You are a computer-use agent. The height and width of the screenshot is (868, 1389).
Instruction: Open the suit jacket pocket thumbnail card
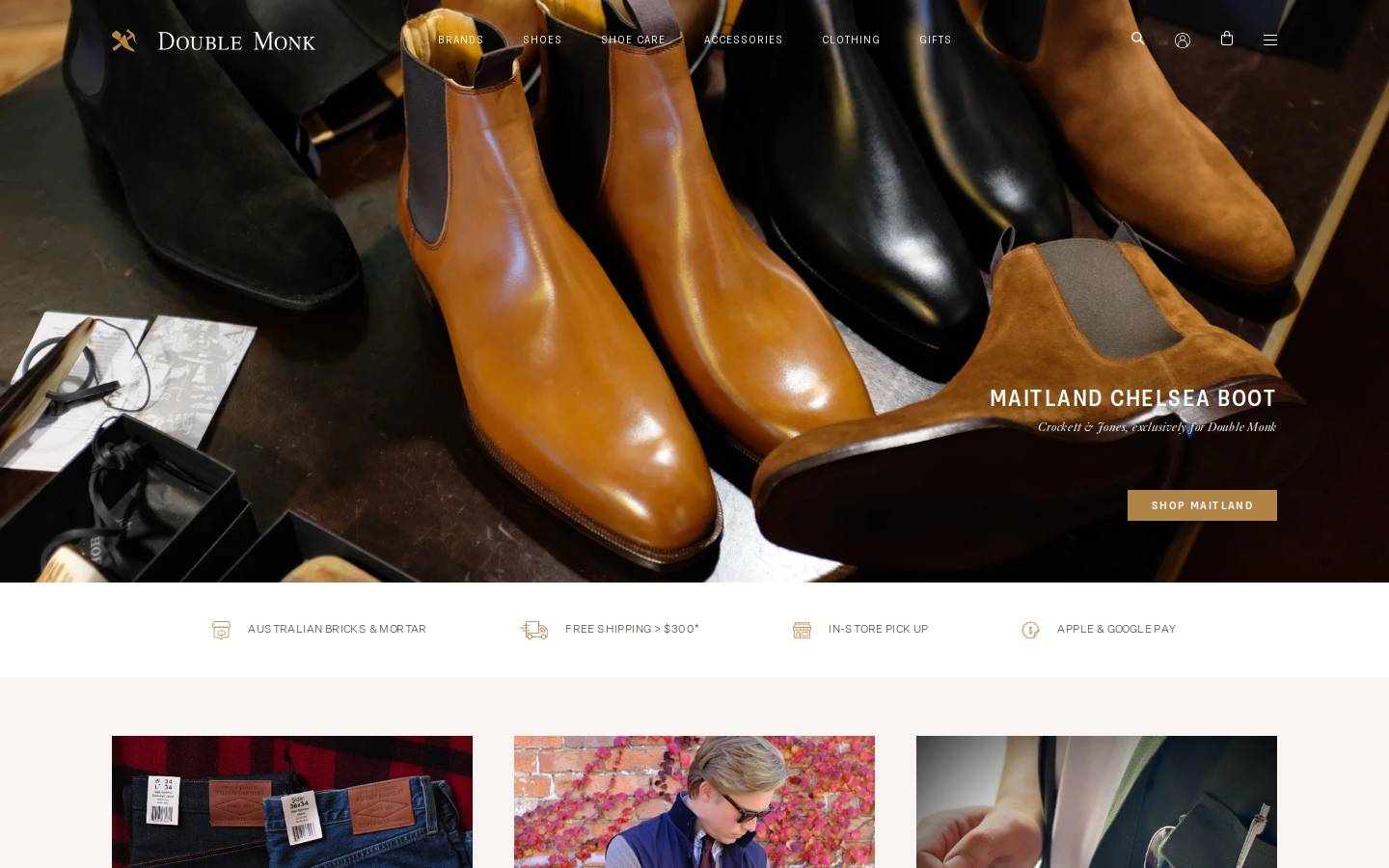tap(1097, 801)
